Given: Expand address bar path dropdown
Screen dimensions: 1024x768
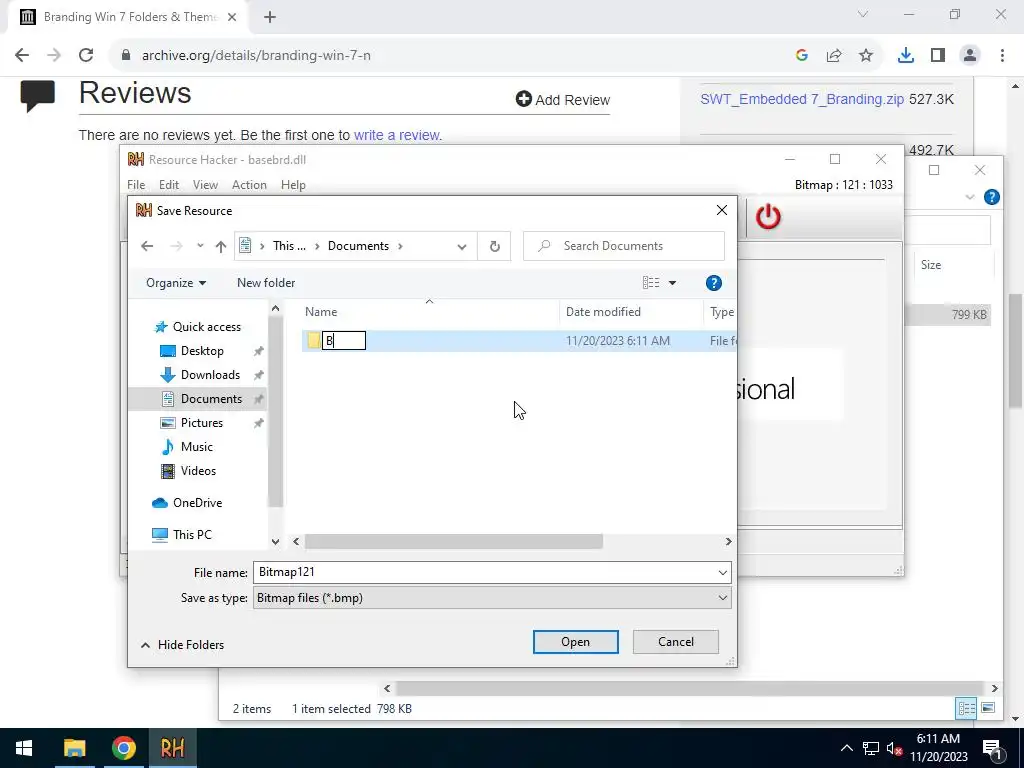Looking at the screenshot, I should pyautogui.click(x=462, y=246).
